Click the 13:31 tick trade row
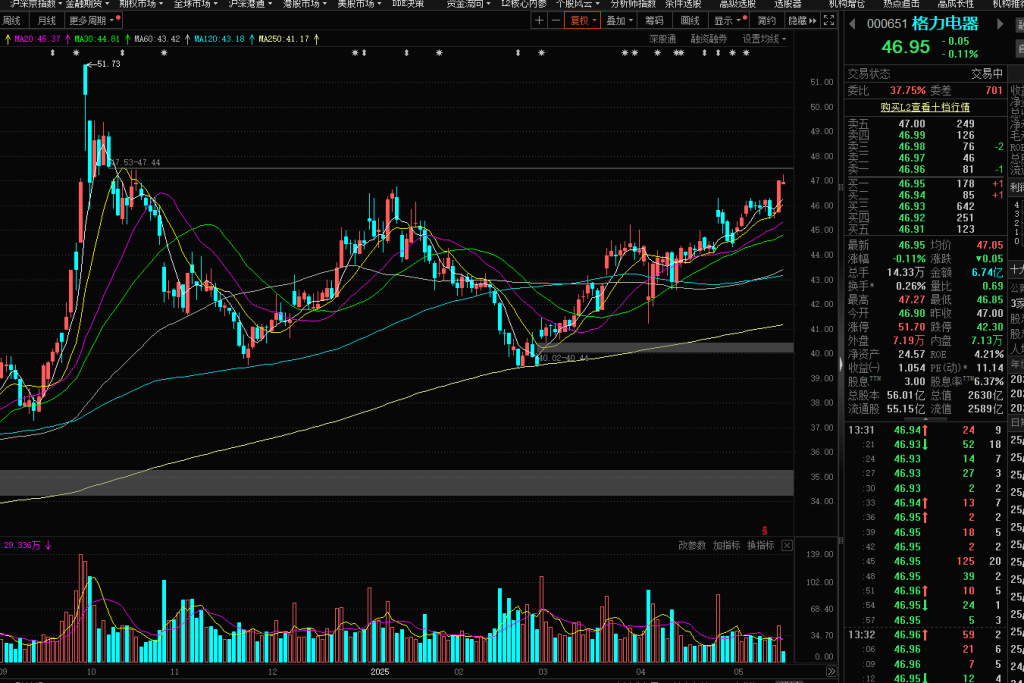The width and height of the screenshot is (1024, 683). click(x=926, y=430)
